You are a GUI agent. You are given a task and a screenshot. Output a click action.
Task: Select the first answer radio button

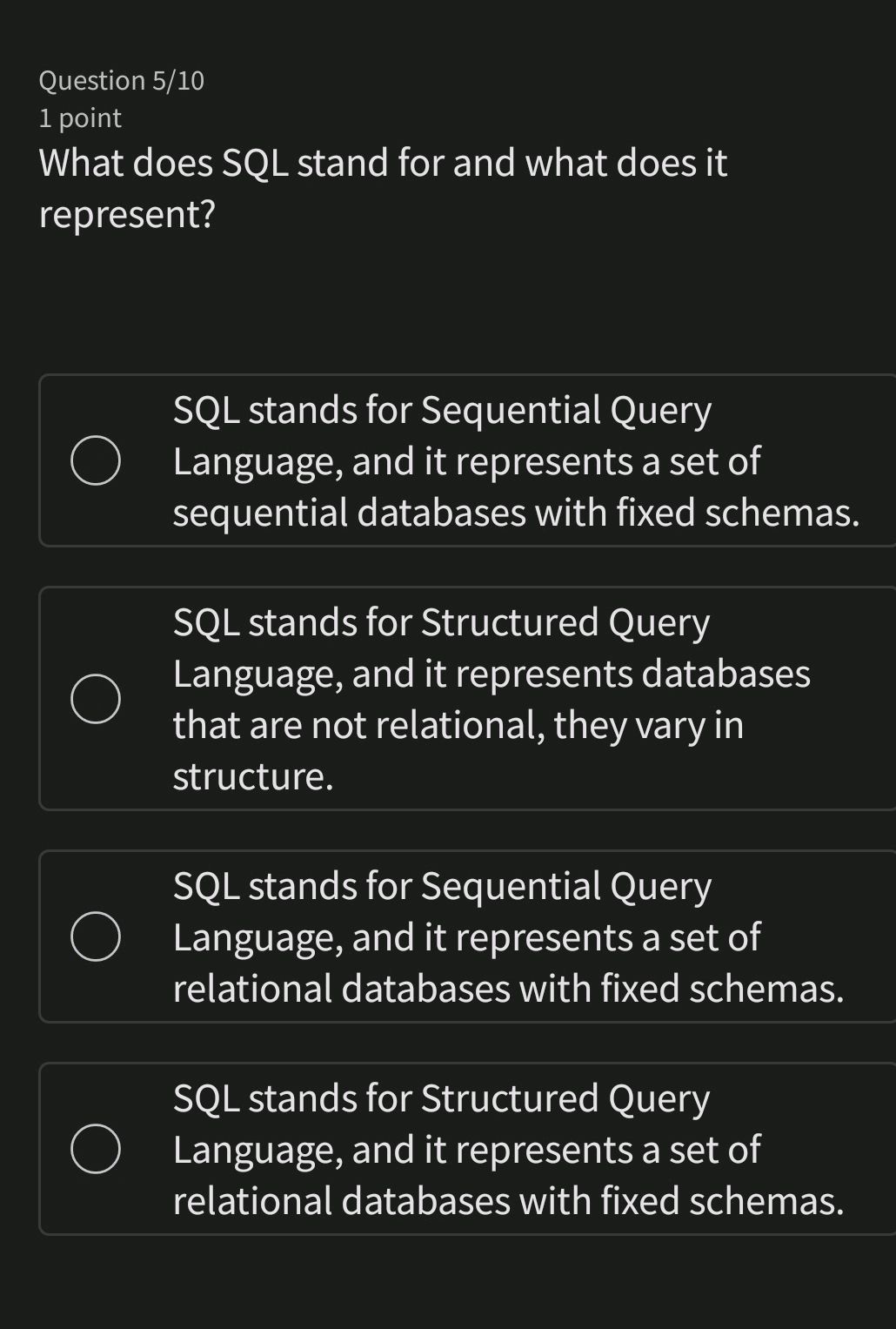point(98,461)
